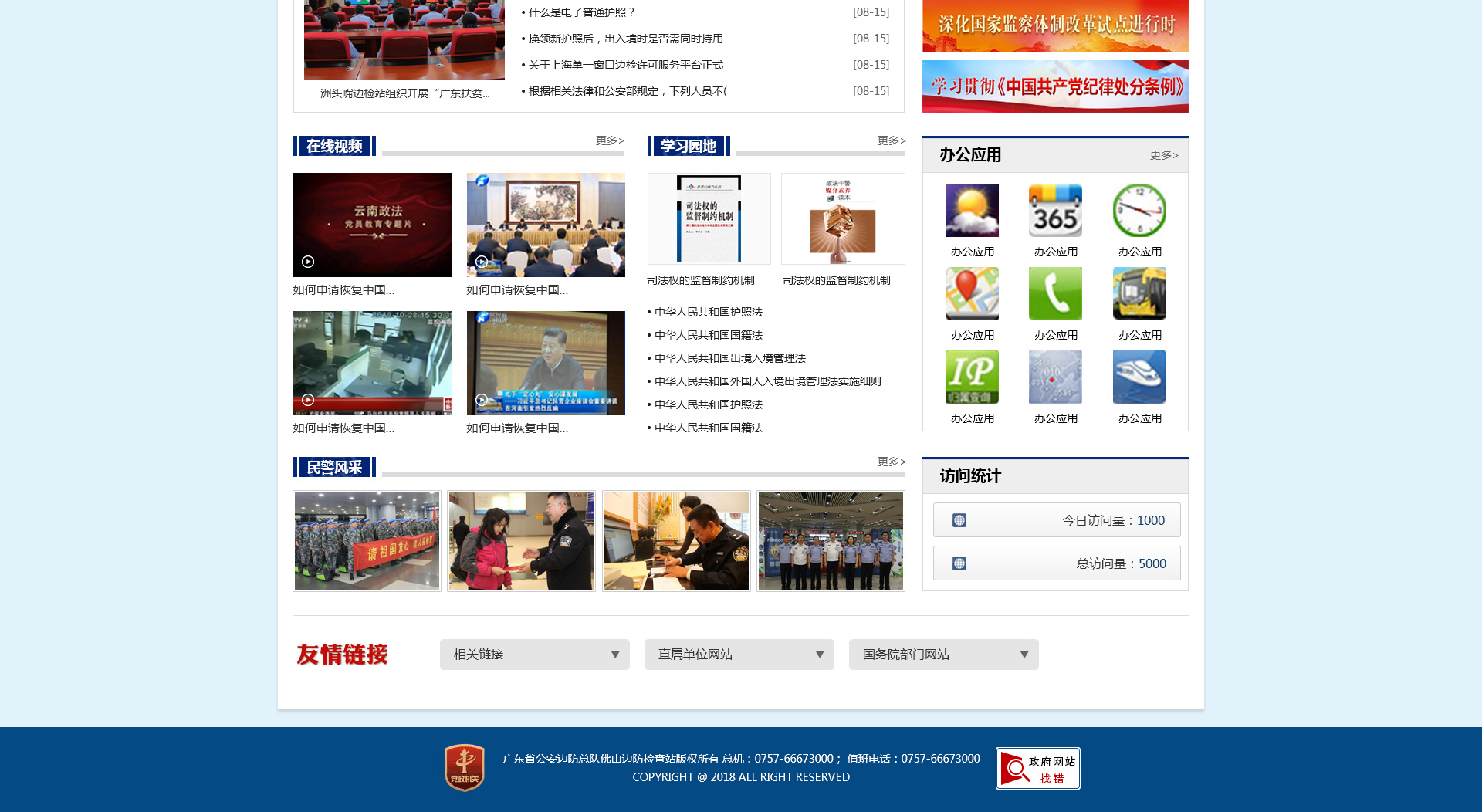Open the 直属单位网站 dropdown

739,655
